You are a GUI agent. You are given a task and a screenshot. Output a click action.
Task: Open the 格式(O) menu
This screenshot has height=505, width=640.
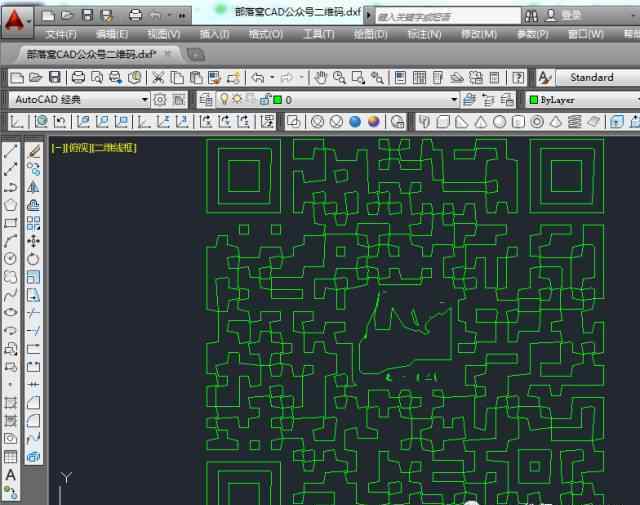click(x=265, y=34)
